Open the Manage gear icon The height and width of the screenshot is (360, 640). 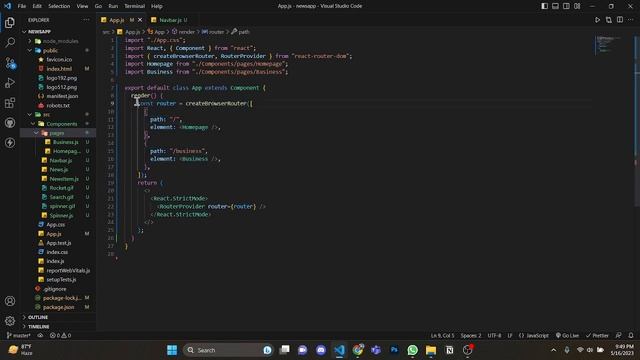point(10,321)
